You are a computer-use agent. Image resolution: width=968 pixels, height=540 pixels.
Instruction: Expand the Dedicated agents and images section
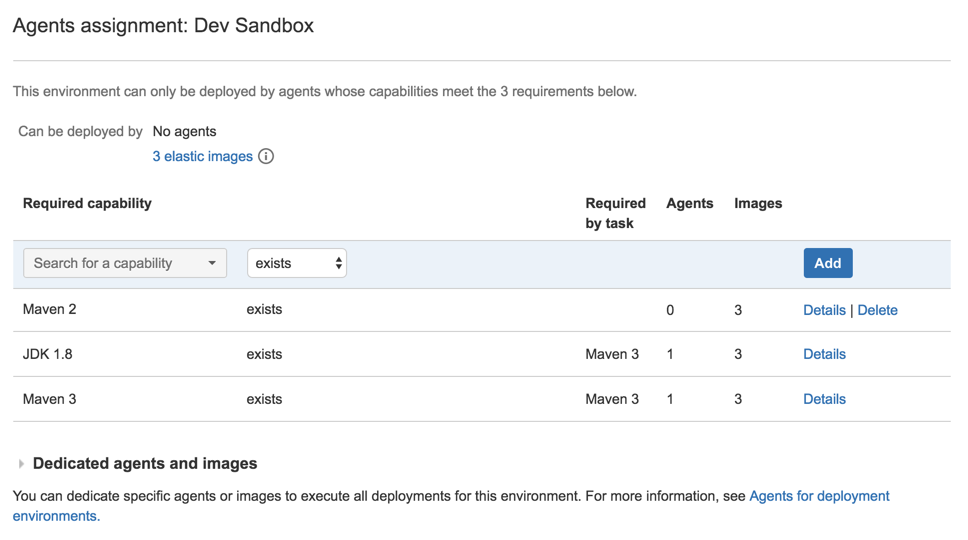[144, 463]
